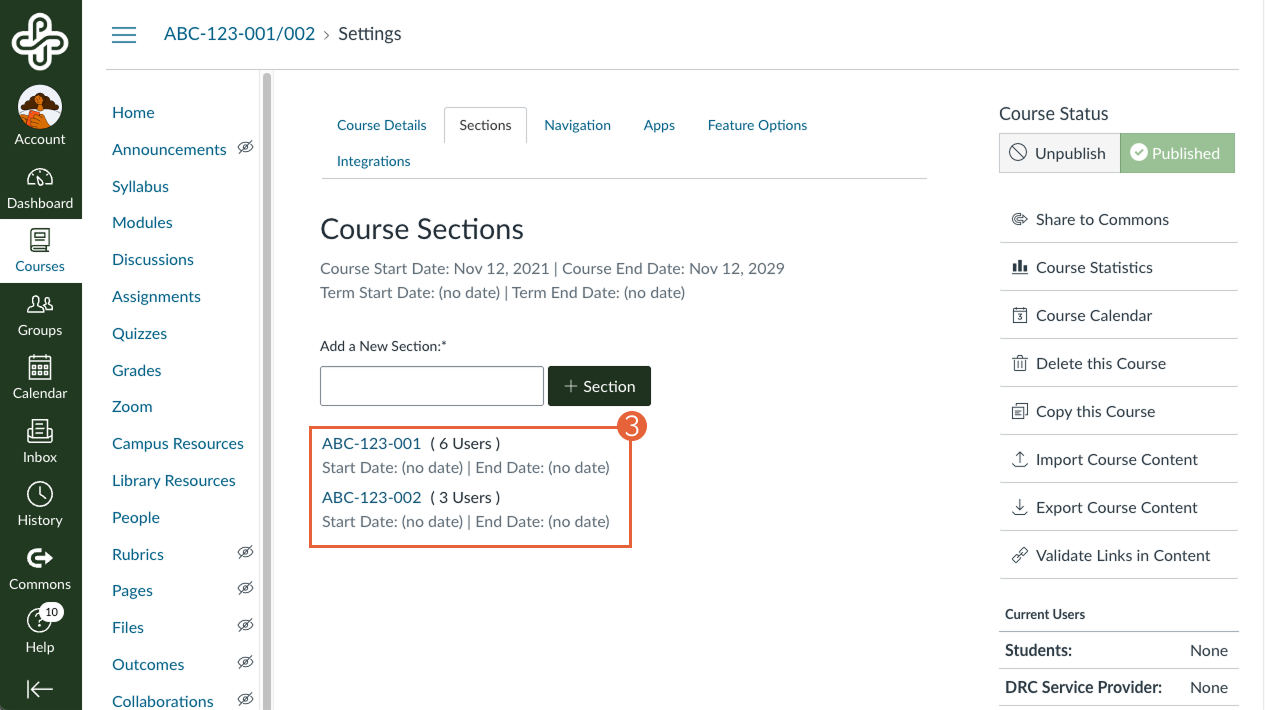Collapse the global navigation sidebar
Image resolution: width=1265 pixels, height=710 pixels.
coord(40,688)
